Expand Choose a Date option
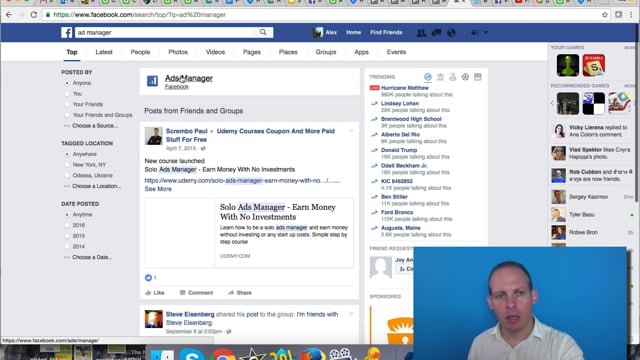Viewport: 640px width, 360px height. 92,257
